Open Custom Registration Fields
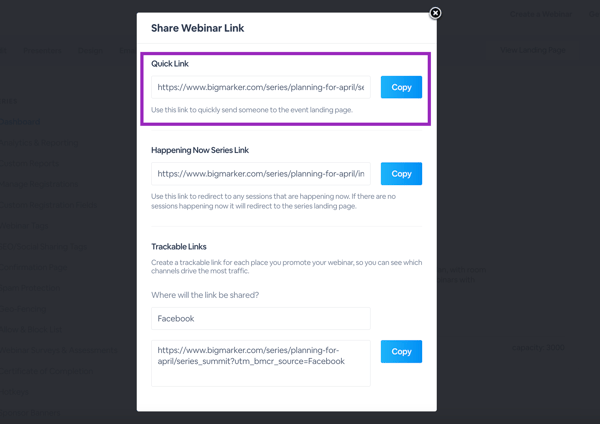 point(48,205)
